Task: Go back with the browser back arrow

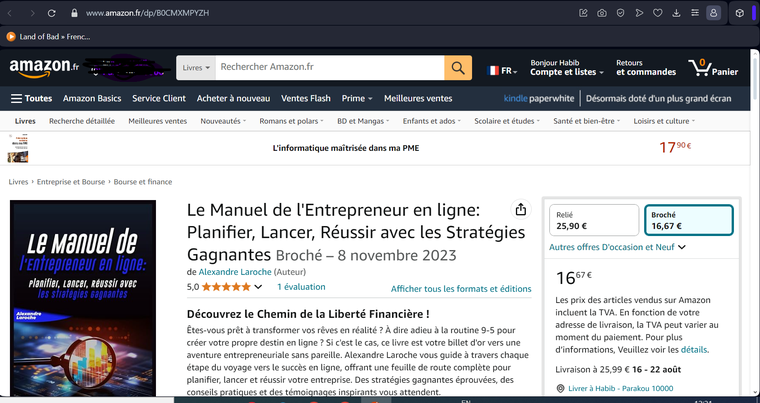Action: (10, 13)
